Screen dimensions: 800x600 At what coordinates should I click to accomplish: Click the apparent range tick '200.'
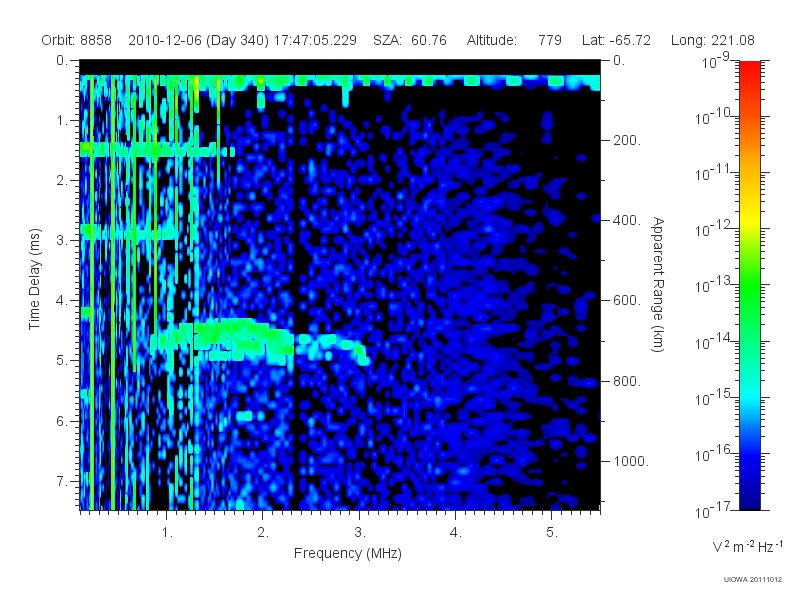627,140
